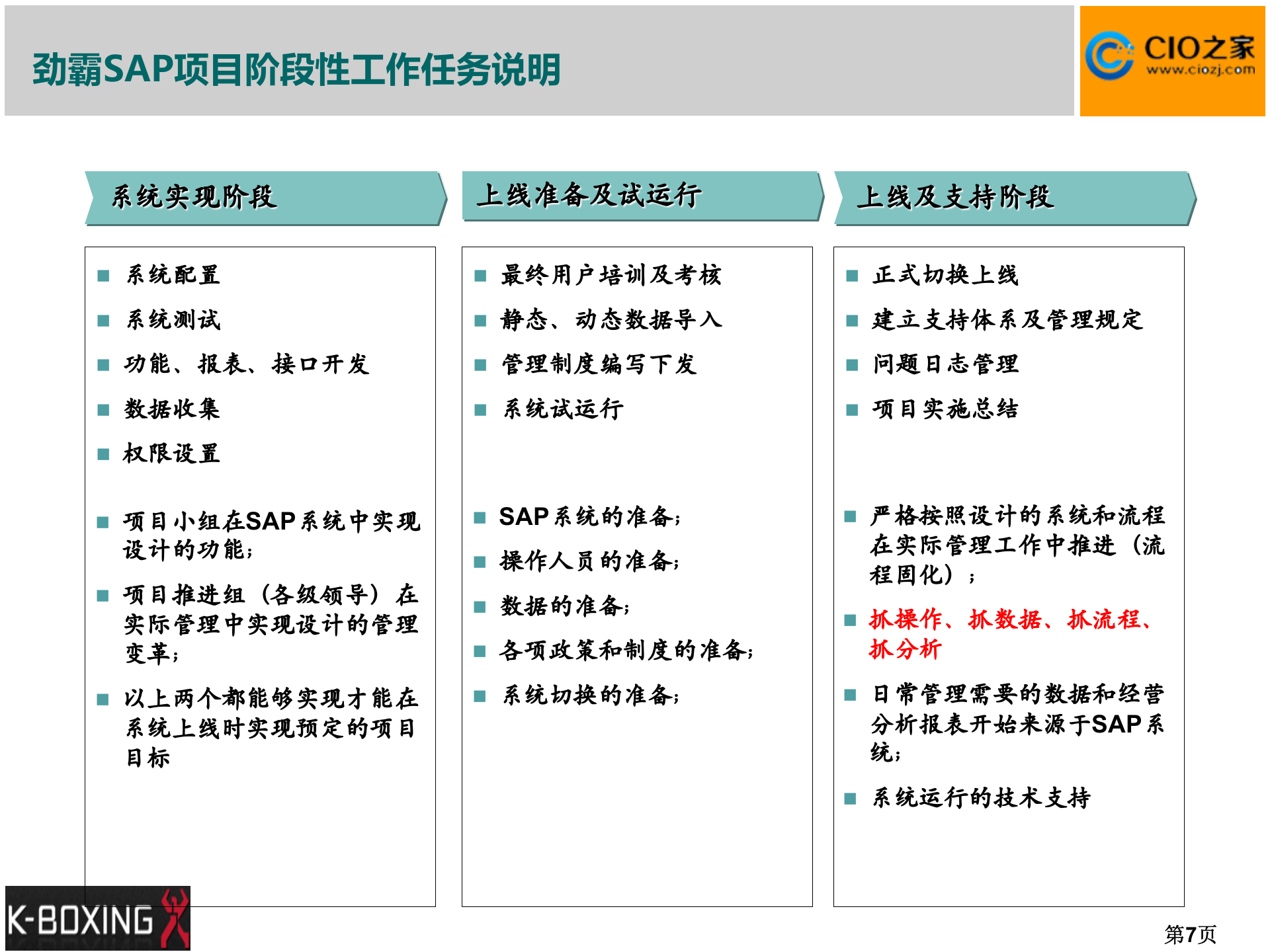This screenshot has height=952, width=1270.
Task: Toggle the bullet marker of 数据收集
Action: [103, 411]
